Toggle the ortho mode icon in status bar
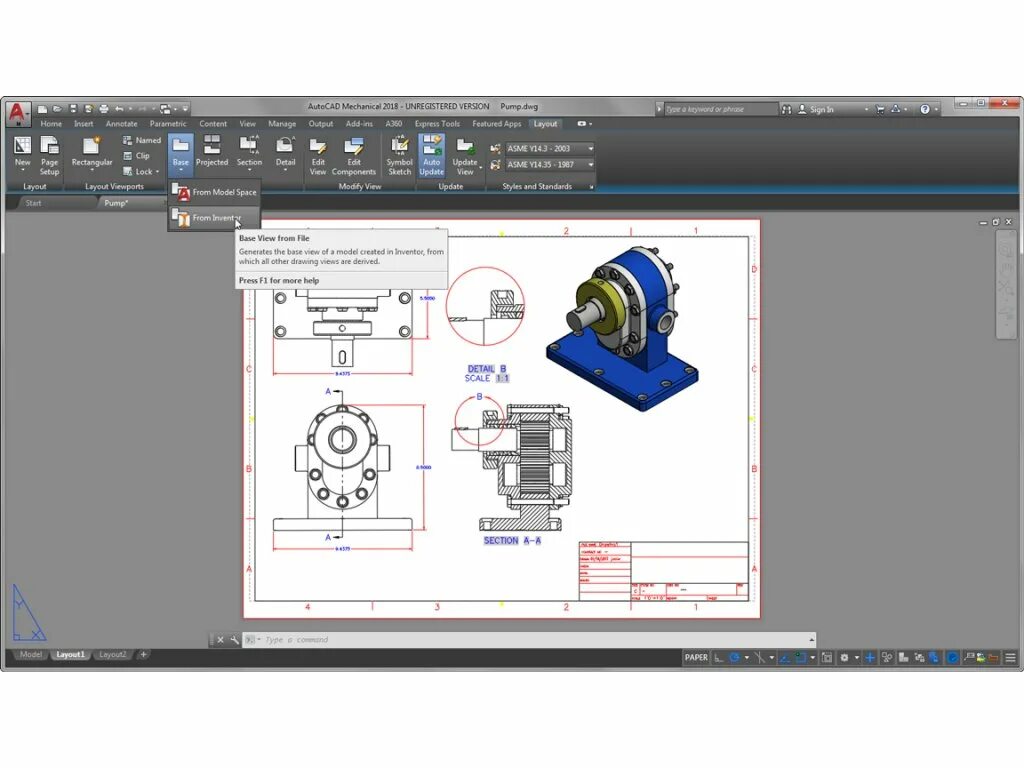The image size is (1024, 768). (718, 658)
